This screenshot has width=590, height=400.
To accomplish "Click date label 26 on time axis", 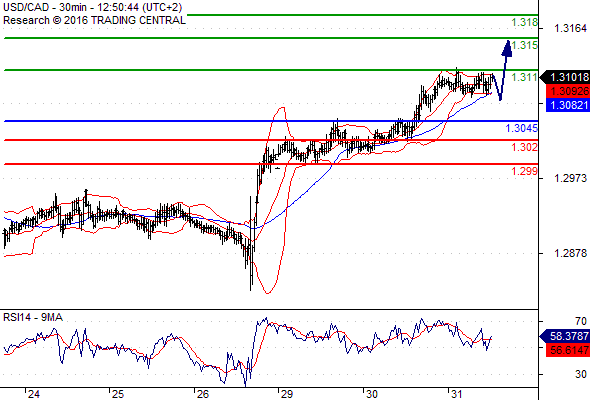I will 202,394.
